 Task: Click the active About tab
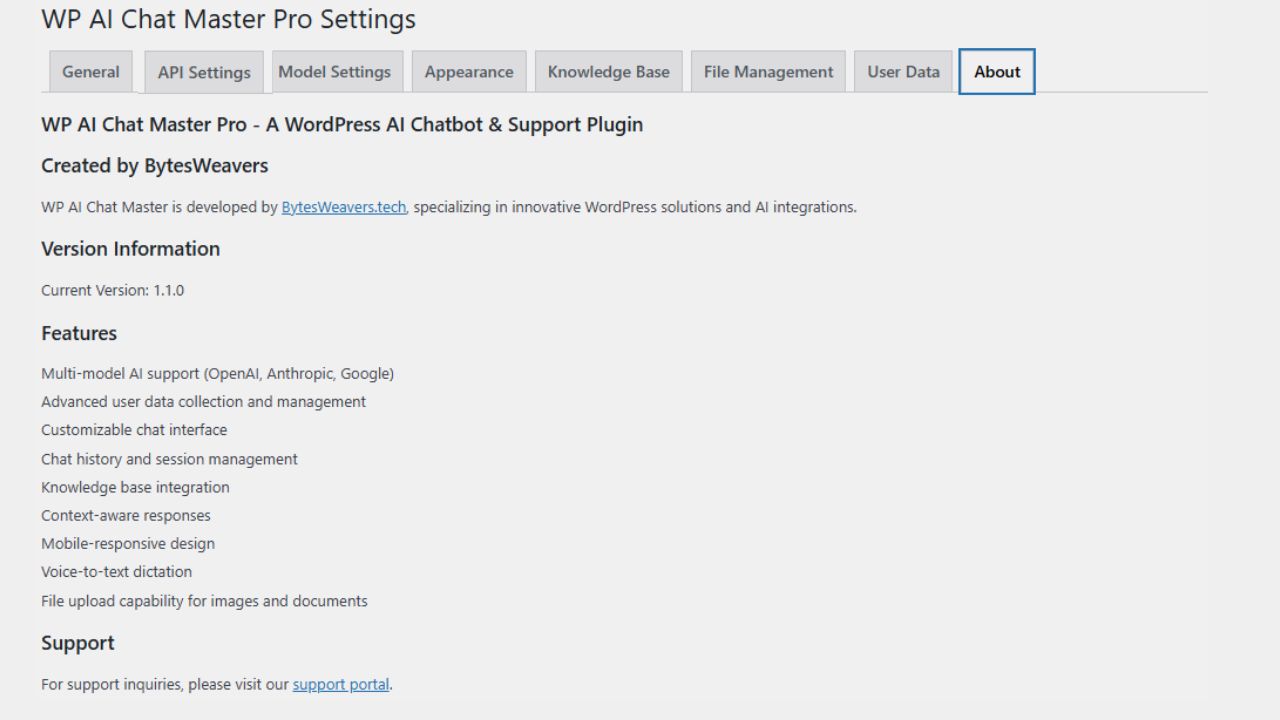click(997, 72)
